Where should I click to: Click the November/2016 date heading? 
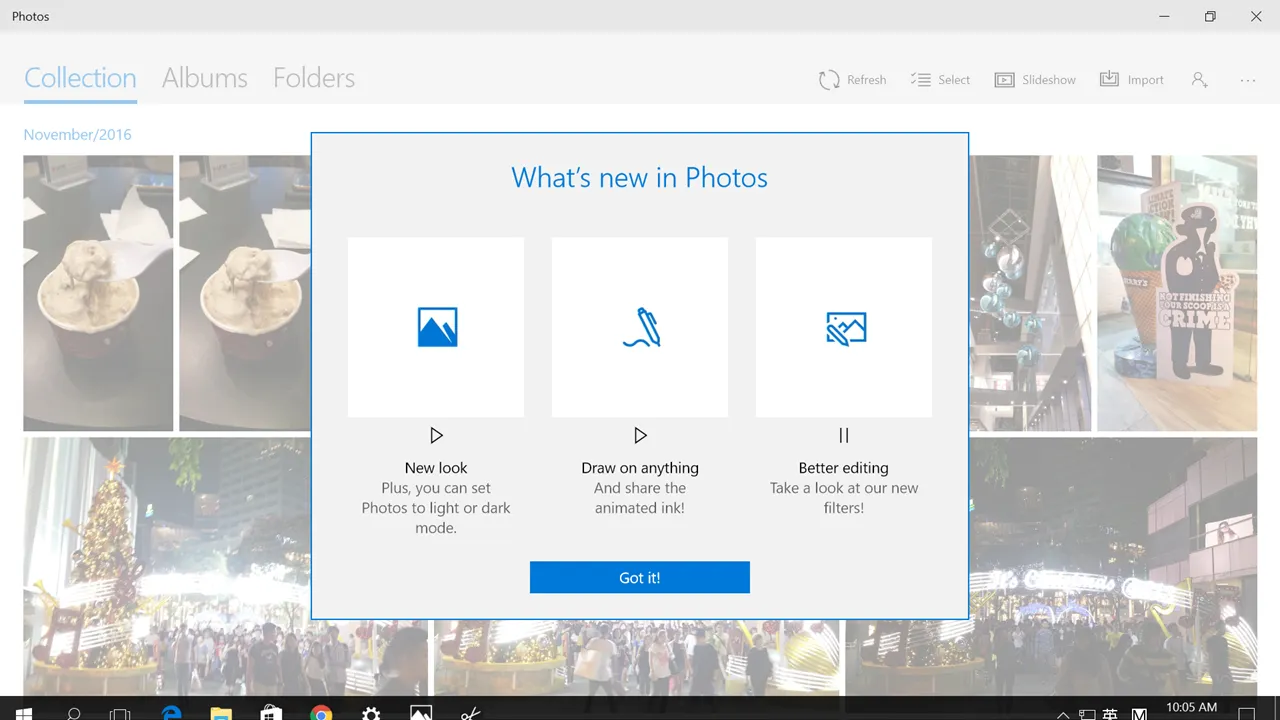(x=78, y=135)
